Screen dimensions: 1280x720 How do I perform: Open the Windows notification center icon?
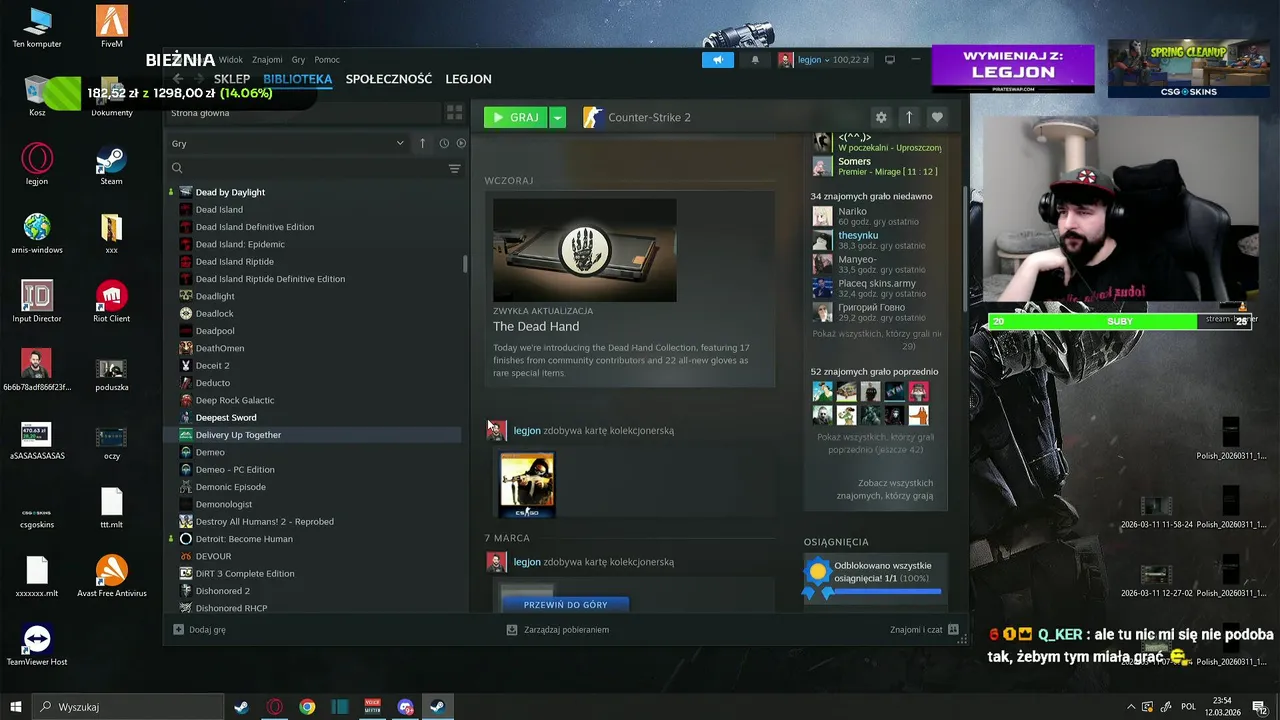pos(1259,707)
